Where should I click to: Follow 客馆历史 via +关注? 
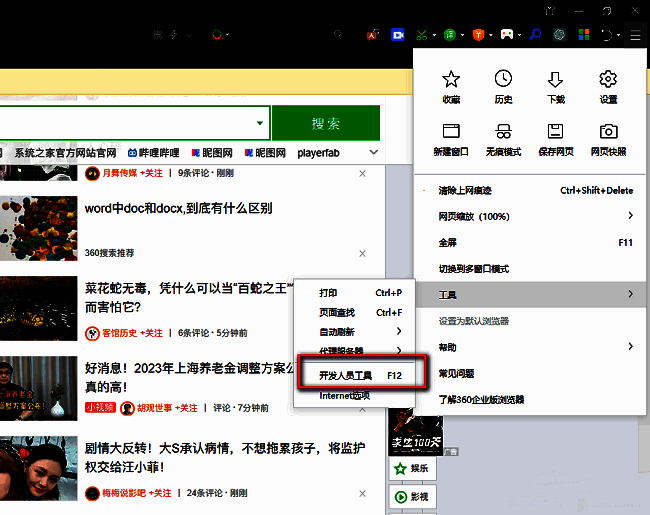tap(151, 333)
